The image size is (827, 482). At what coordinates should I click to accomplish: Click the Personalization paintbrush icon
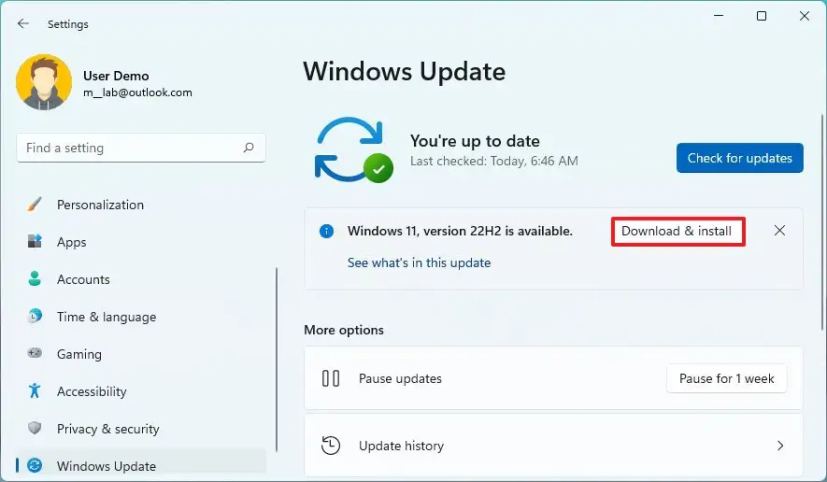click(x=34, y=205)
